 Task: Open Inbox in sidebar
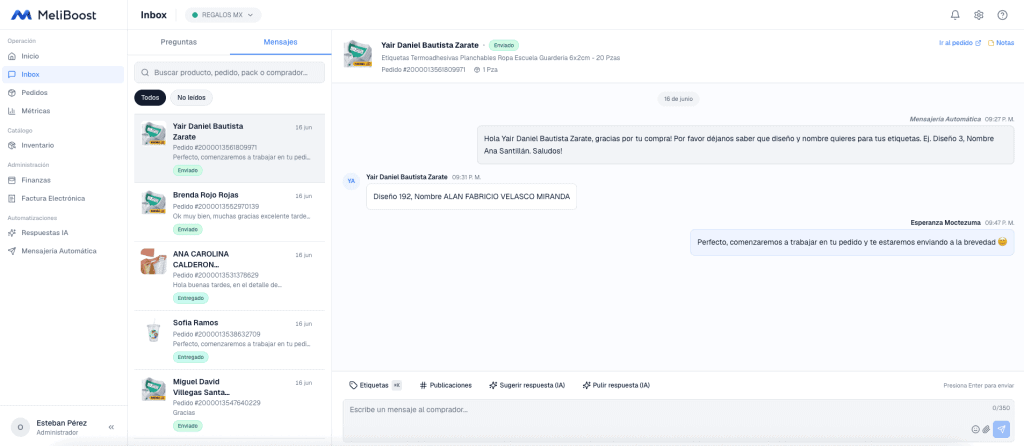pos(63,74)
